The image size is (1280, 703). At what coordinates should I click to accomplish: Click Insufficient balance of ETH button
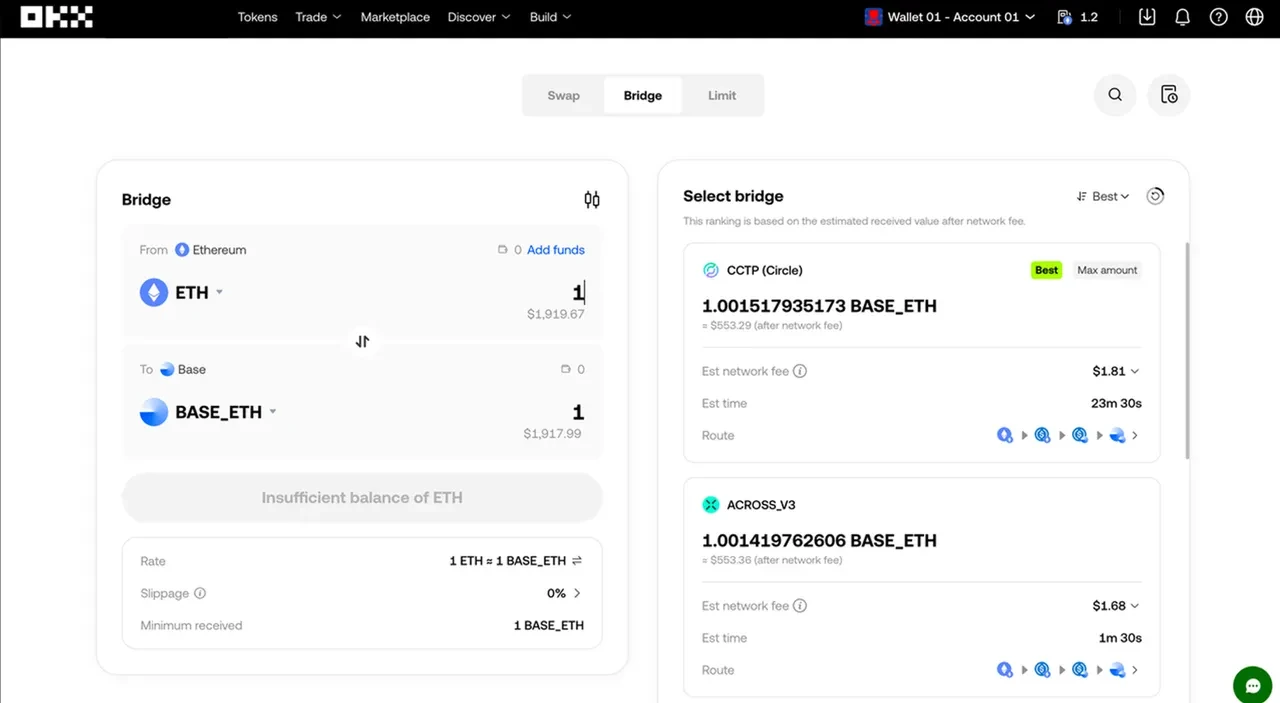(362, 497)
